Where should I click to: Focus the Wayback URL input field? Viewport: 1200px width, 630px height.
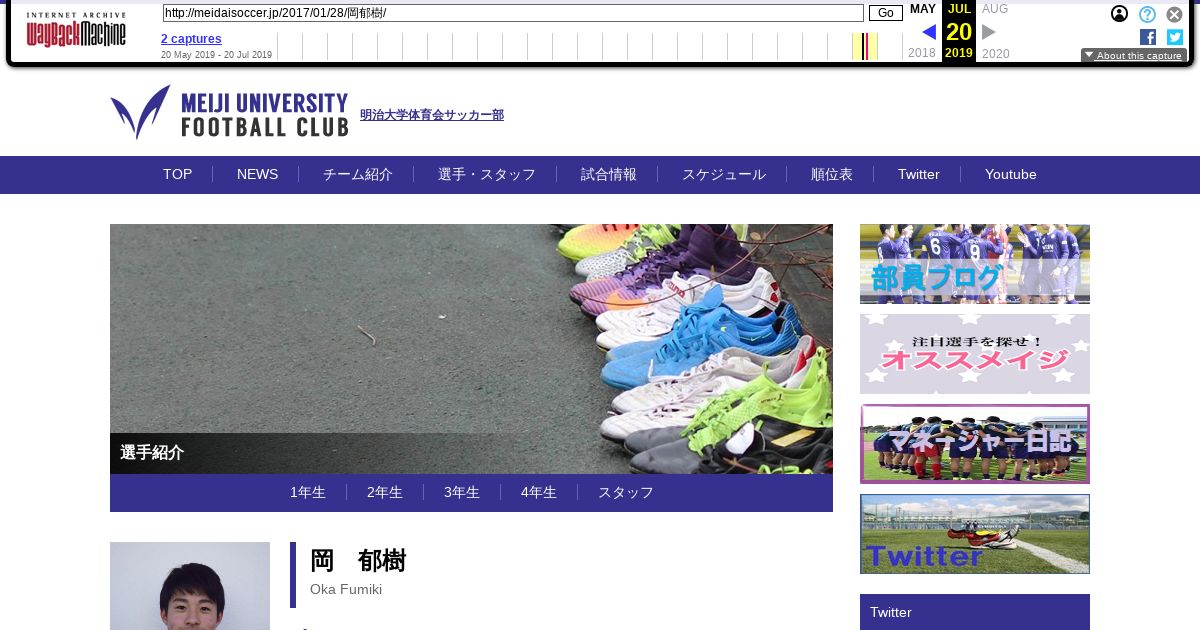[513, 13]
